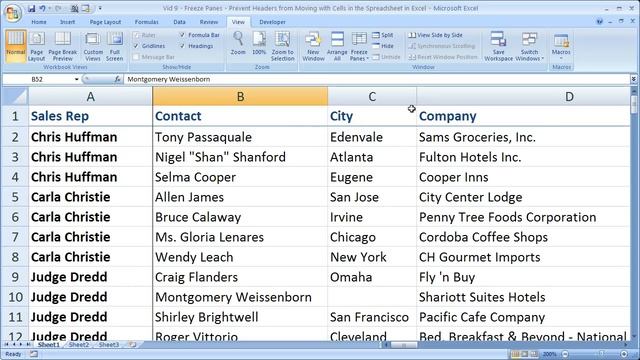Open the Review ribbon tab
This screenshot has width=640, height=360.
point(209,22)
